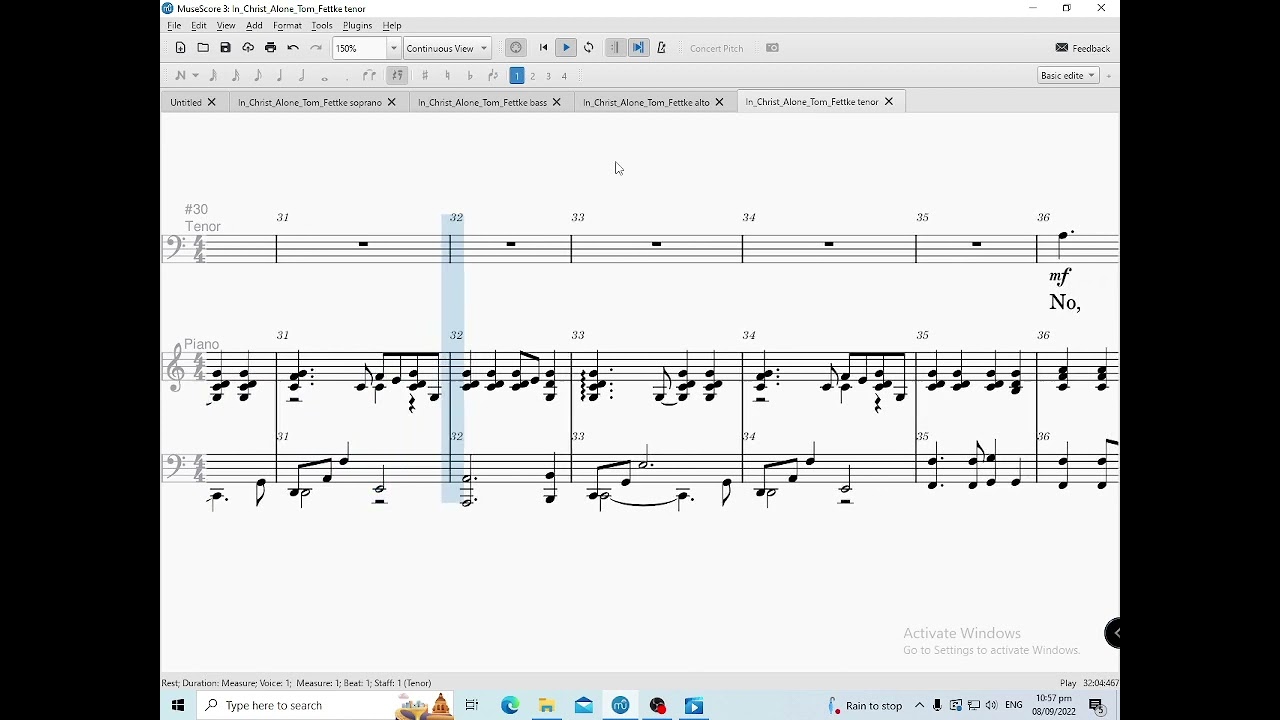Toggle play repeats
The image size is (1280, 720).
(615, 48)
